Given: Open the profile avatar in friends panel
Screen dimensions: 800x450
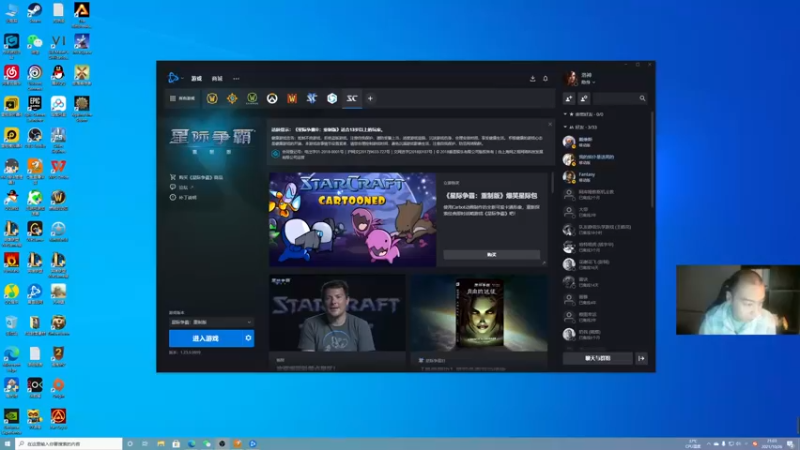Looking at the screenshot, I should [x=571, y=79].
